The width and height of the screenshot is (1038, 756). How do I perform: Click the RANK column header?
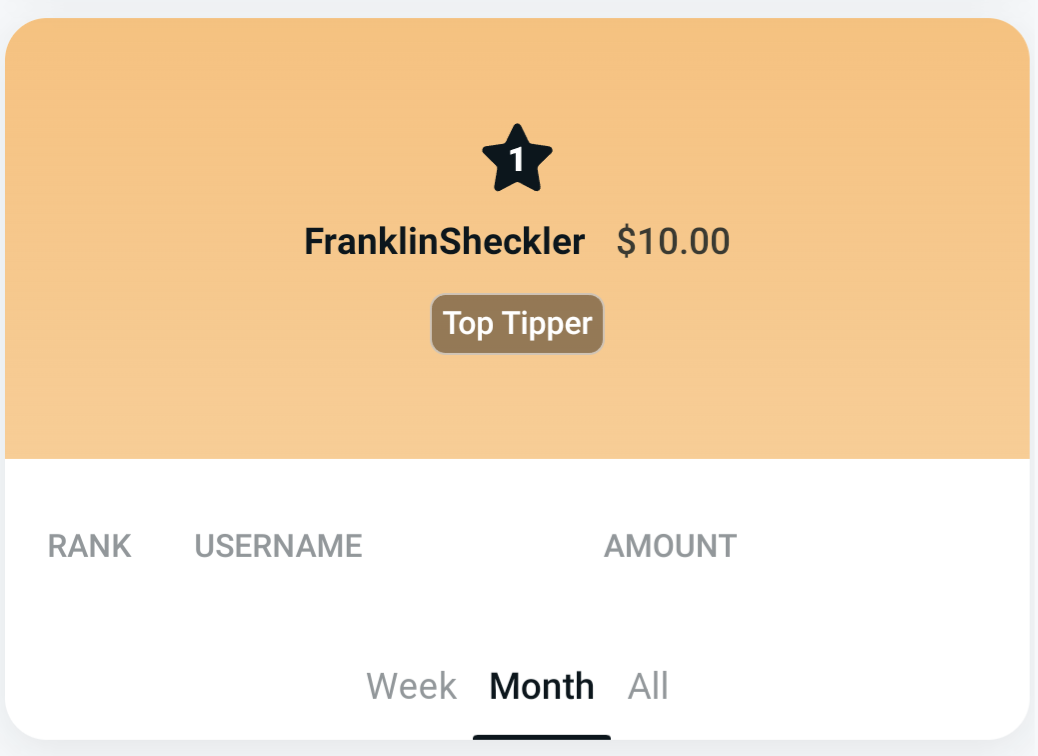click(89, 546)
